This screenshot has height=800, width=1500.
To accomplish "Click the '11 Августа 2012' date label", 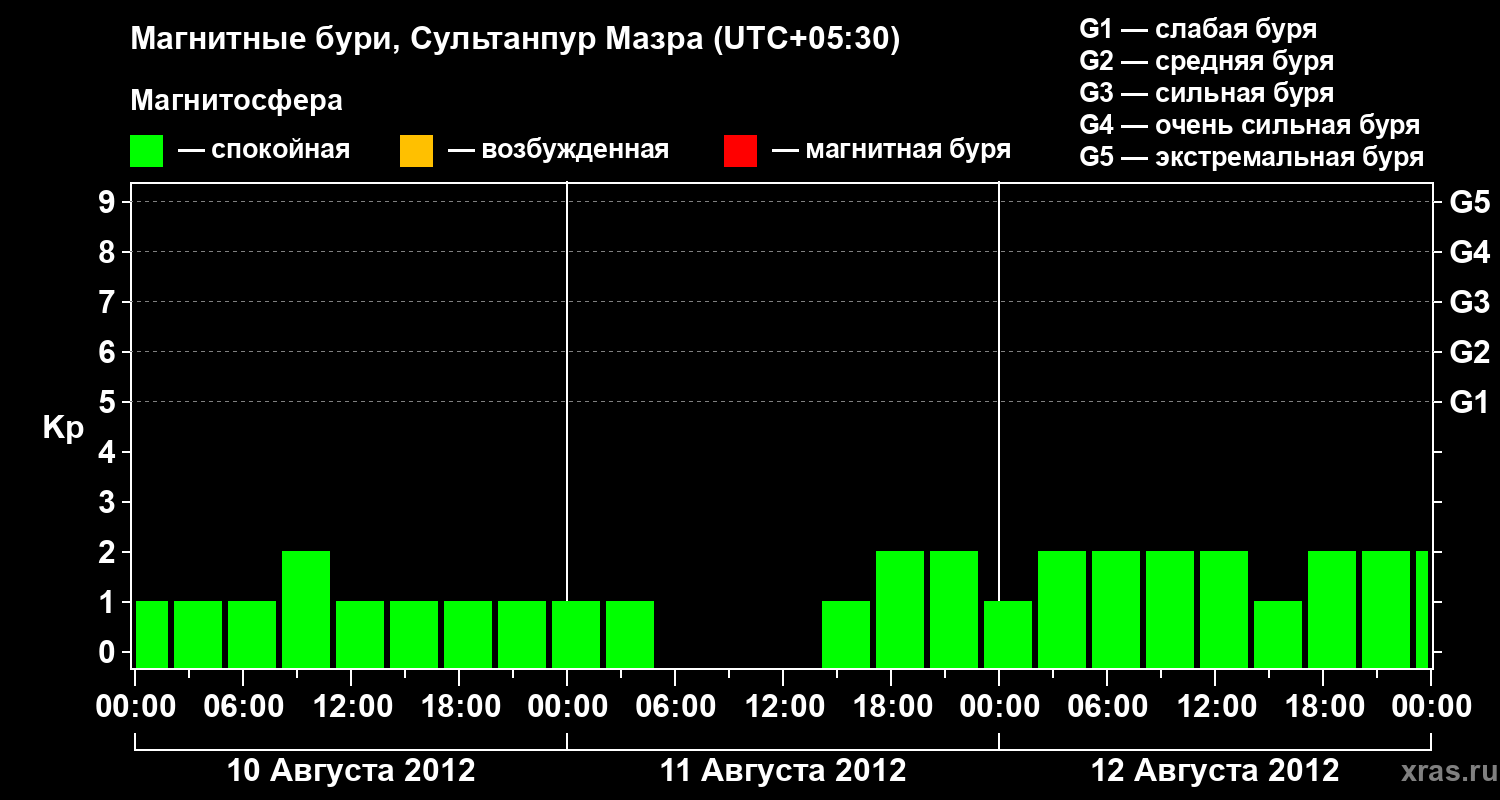I will coord(783,771).
